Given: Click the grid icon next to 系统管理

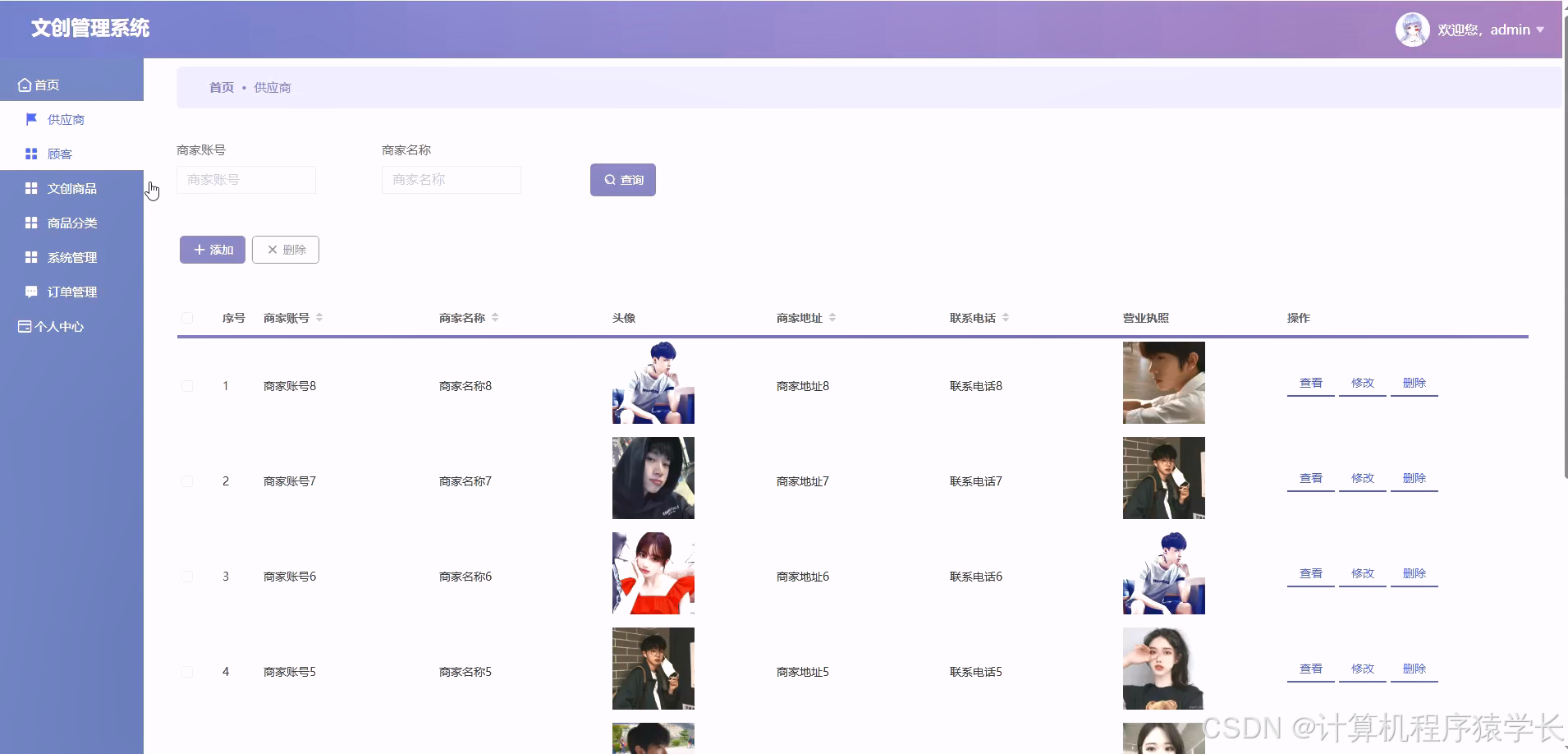Looking at the screenshot, I should (31, 257).
